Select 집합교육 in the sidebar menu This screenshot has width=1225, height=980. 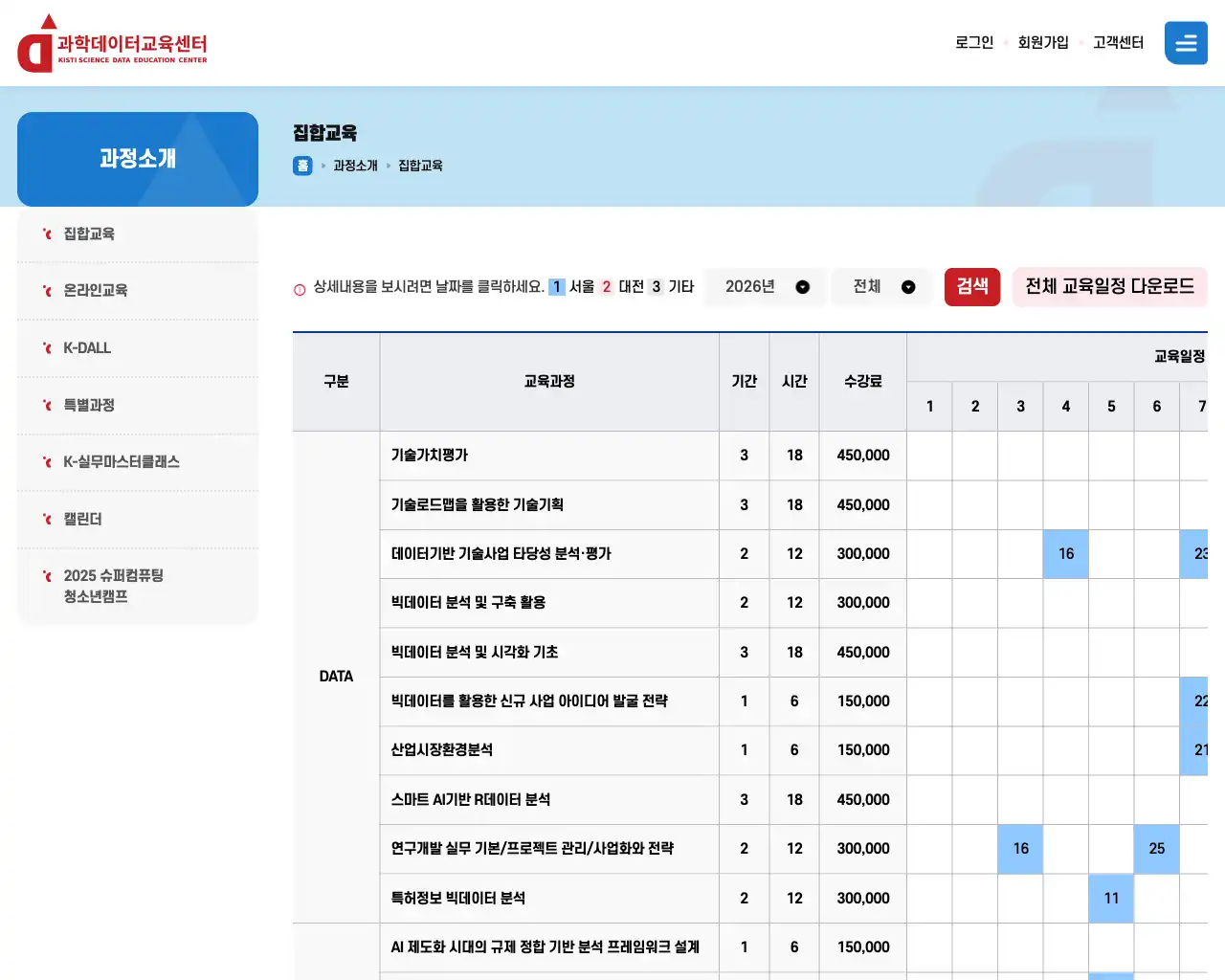coord(138,234)
